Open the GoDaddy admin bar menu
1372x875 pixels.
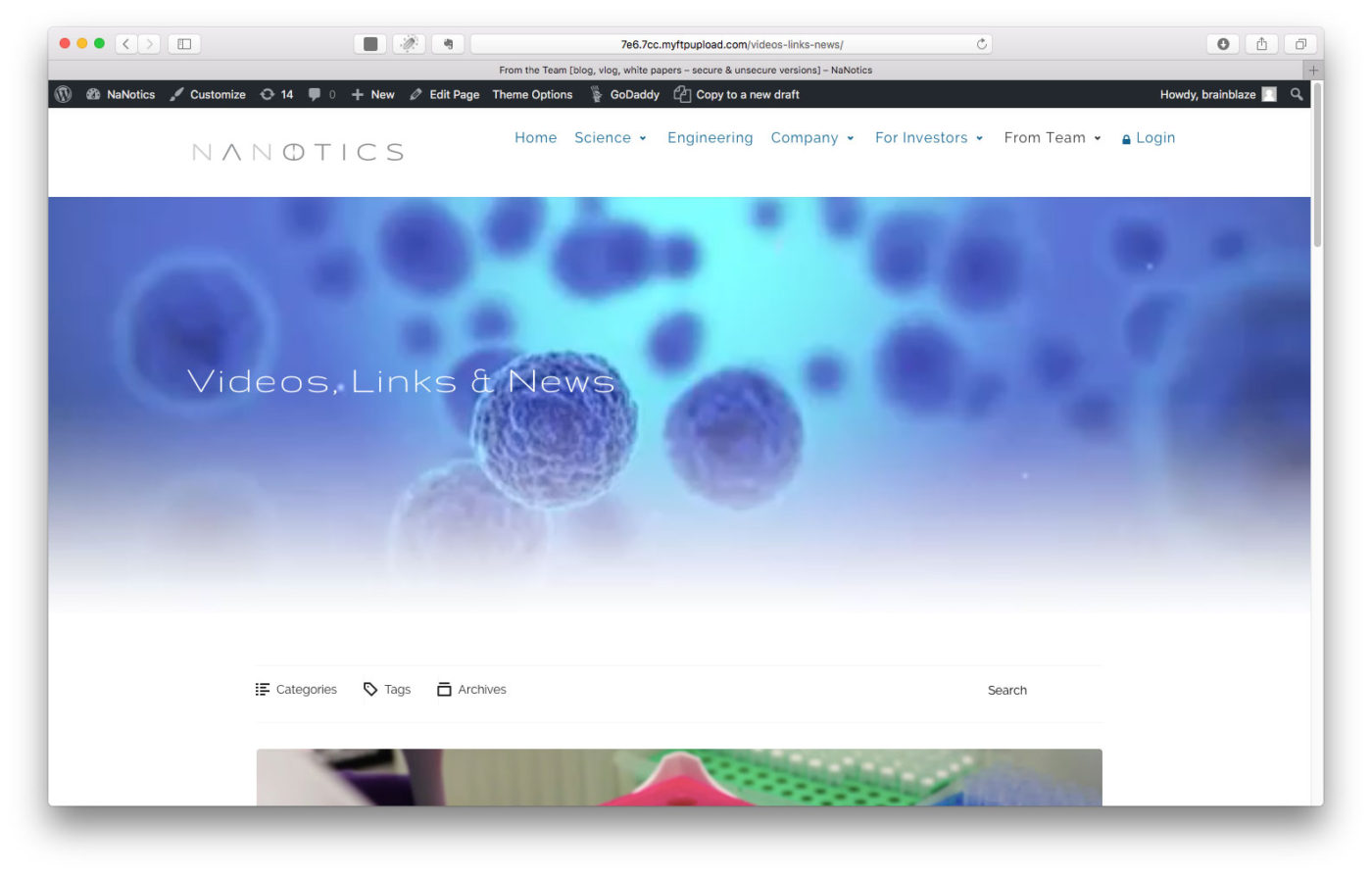pos(624,94)
